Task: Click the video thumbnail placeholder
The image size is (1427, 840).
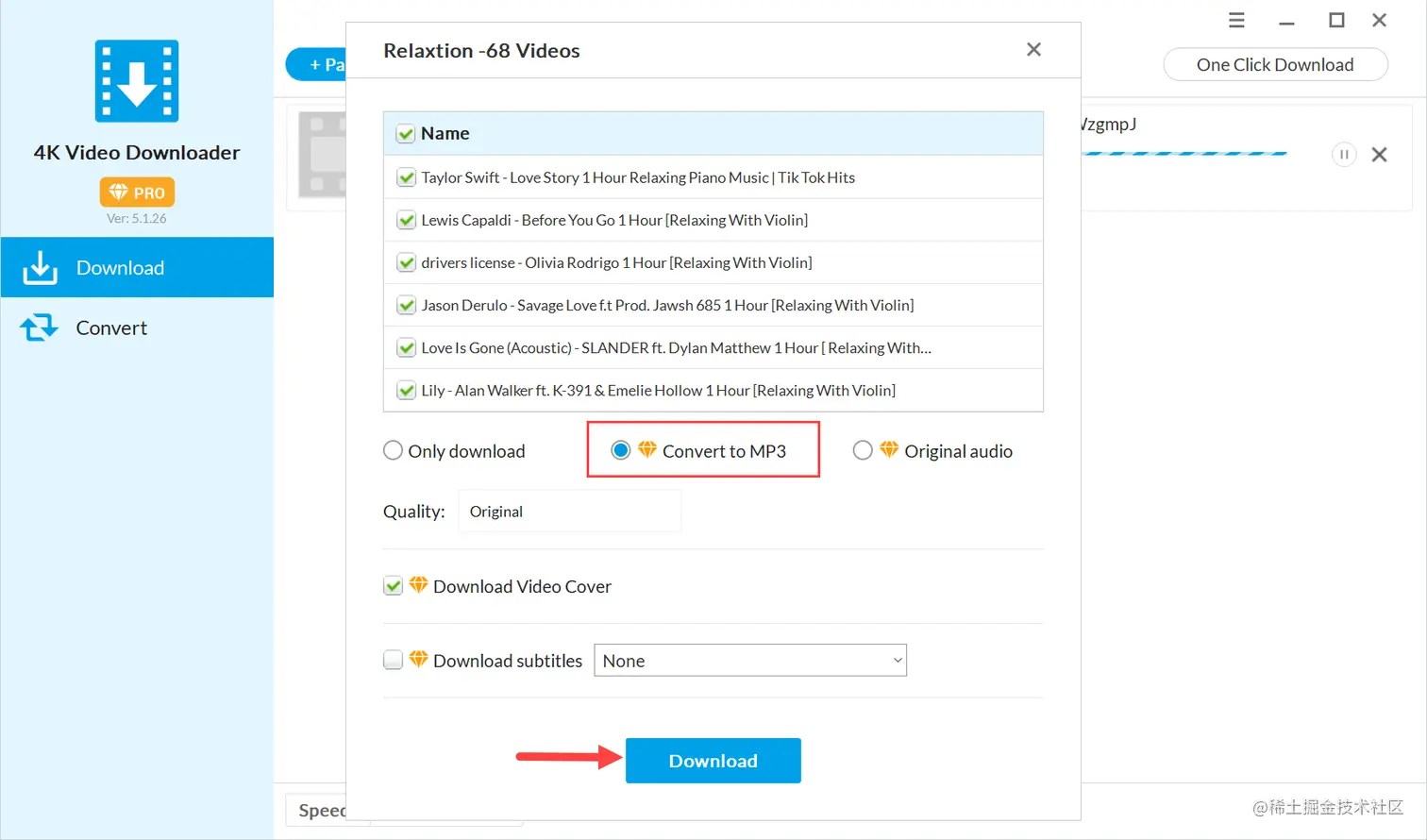Action: pos(323,155)
